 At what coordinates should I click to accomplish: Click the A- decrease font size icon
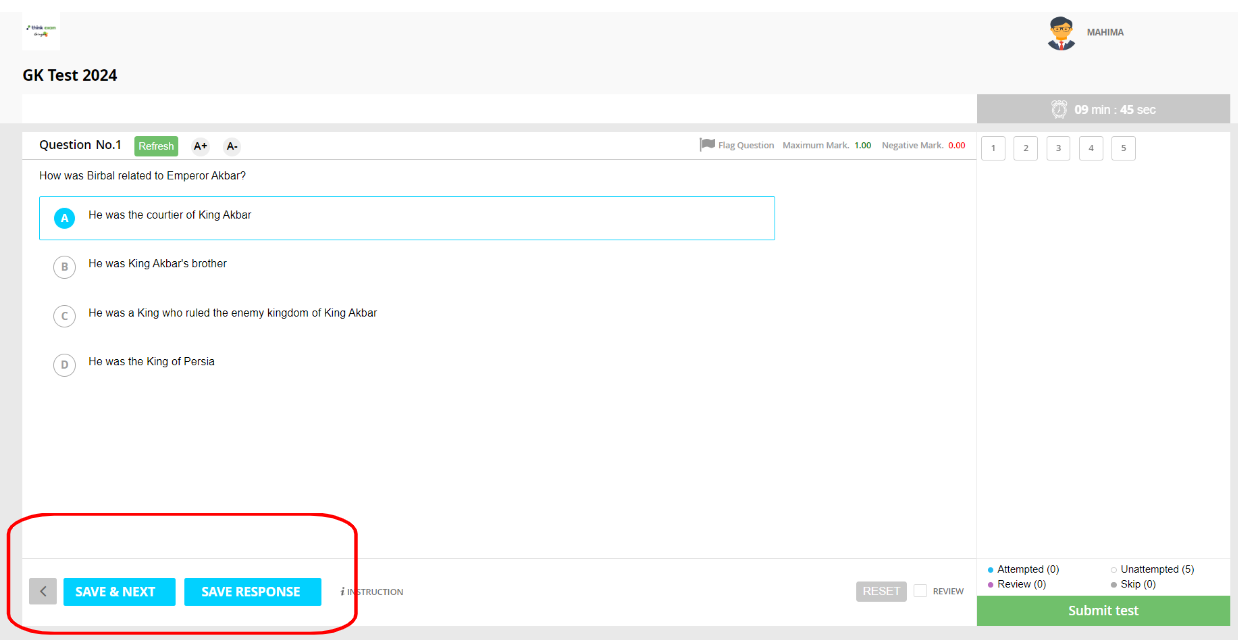tap(232, 146)
